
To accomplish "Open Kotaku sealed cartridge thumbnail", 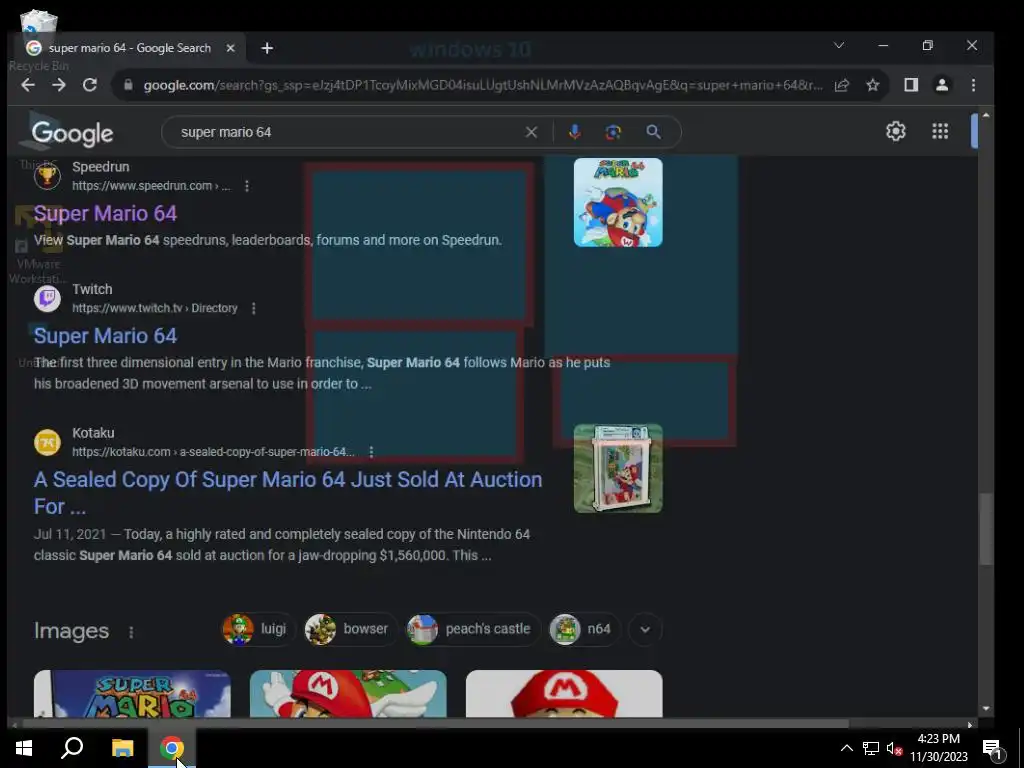I will [618, 469].
